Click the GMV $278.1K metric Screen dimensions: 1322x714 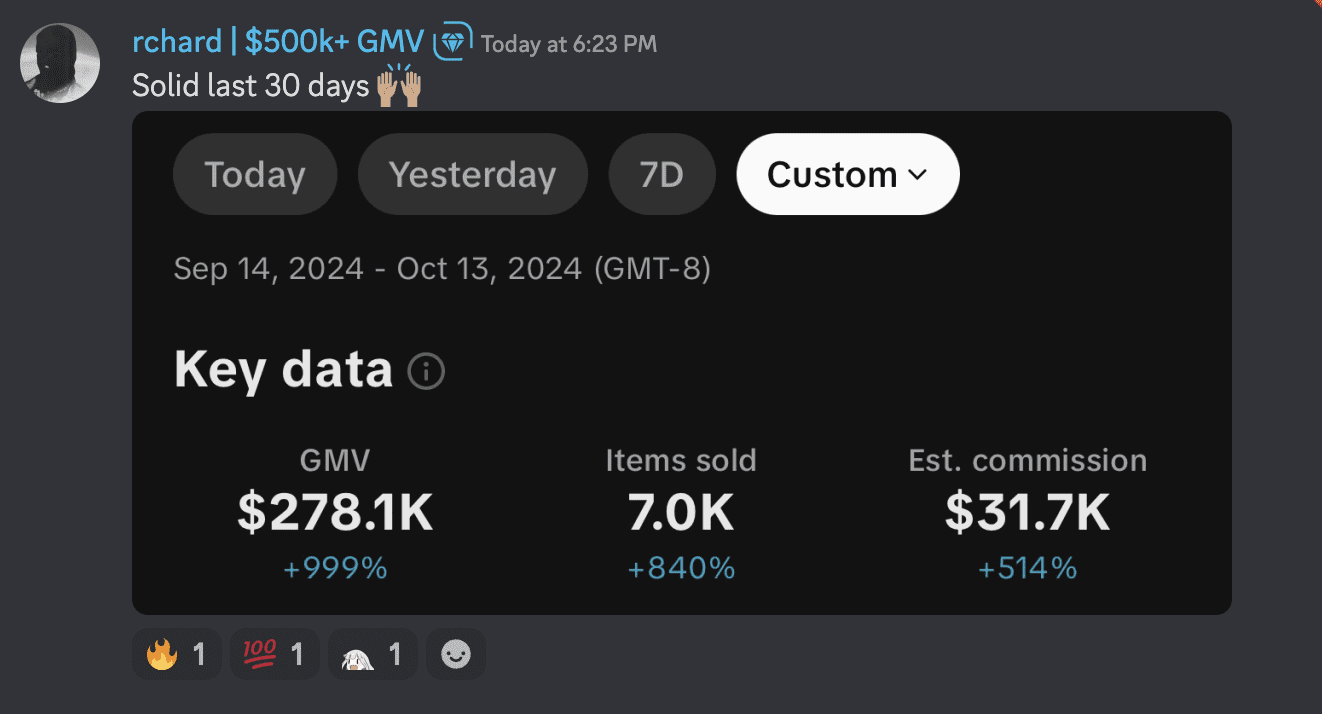point(335,512)
